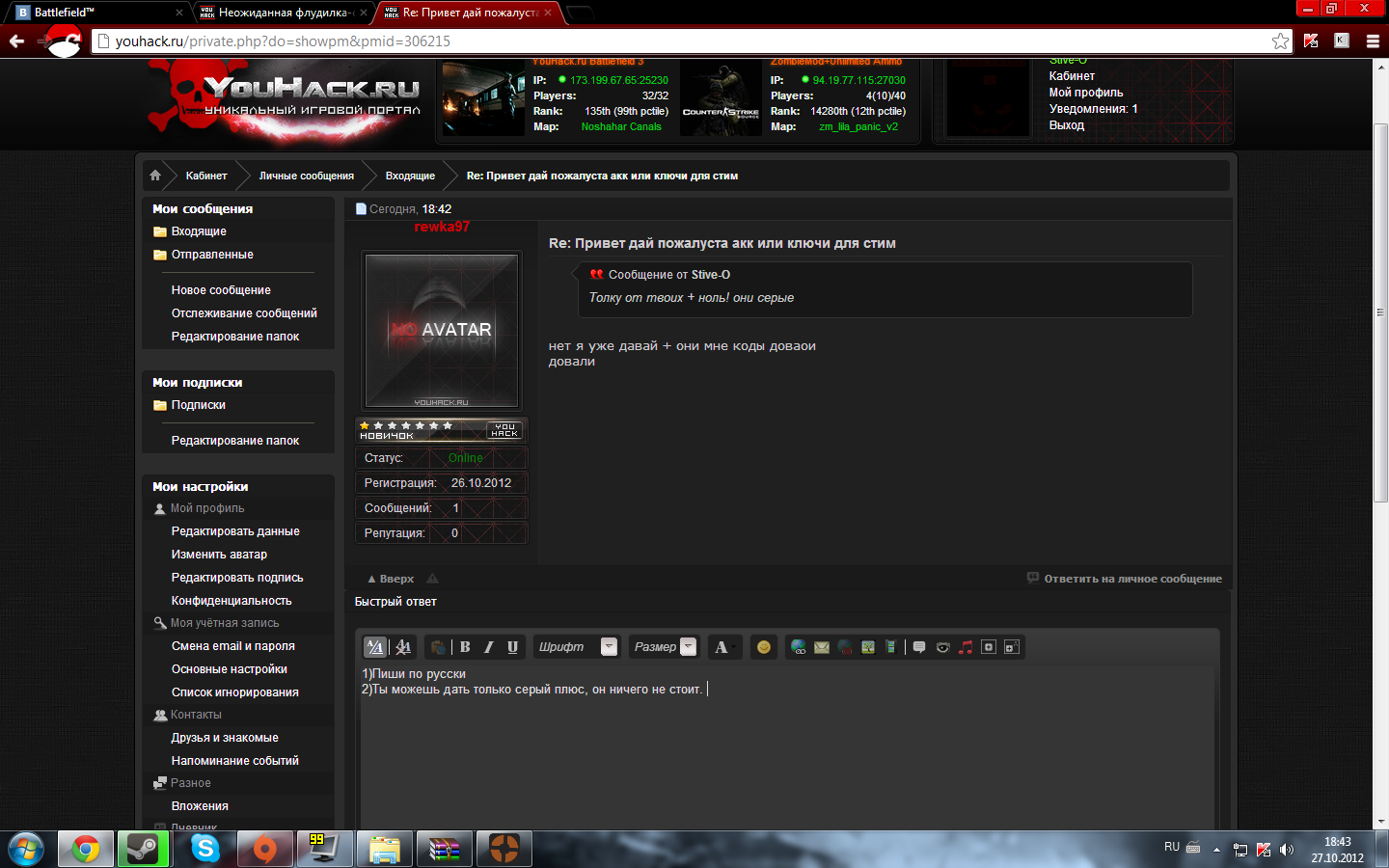Click Выход to log out
1389x868 pixels.
1067,125
